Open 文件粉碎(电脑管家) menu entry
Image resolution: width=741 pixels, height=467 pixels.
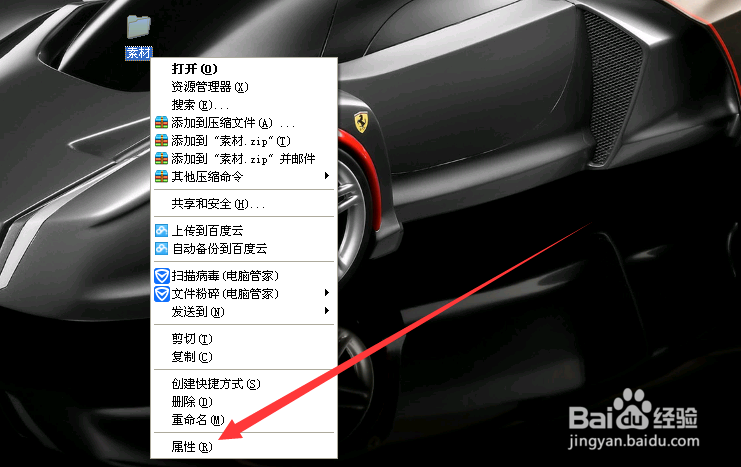point(244,294)
